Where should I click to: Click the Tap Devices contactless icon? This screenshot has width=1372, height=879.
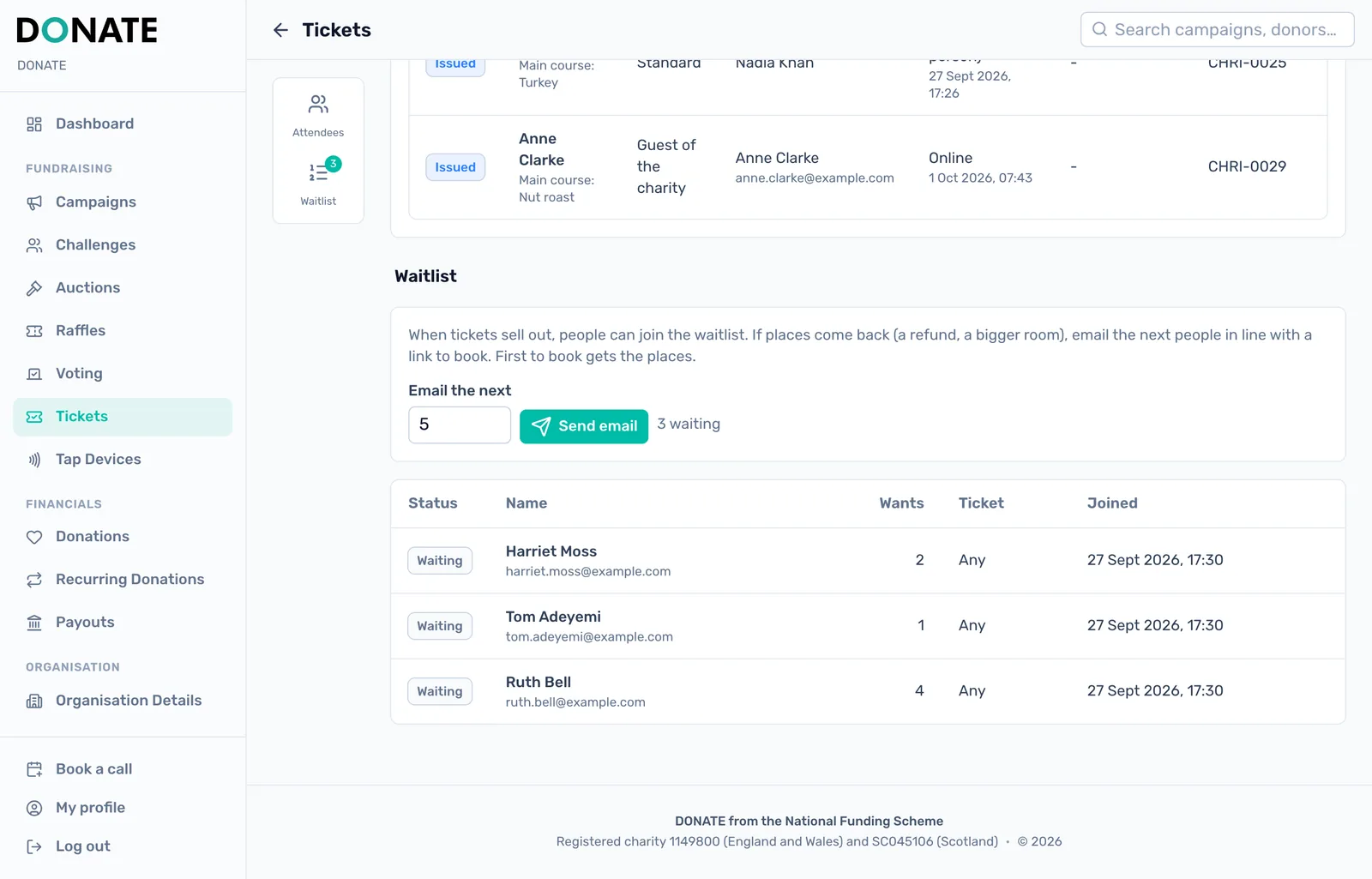[x=34, y=460]
